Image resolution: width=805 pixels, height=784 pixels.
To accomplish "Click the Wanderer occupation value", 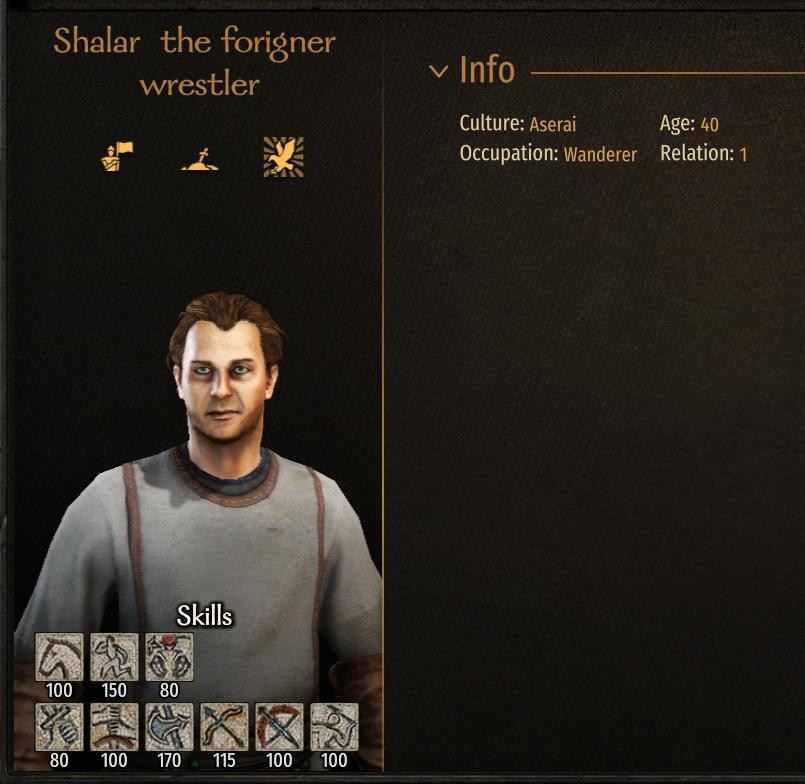I will coord(600,154).
